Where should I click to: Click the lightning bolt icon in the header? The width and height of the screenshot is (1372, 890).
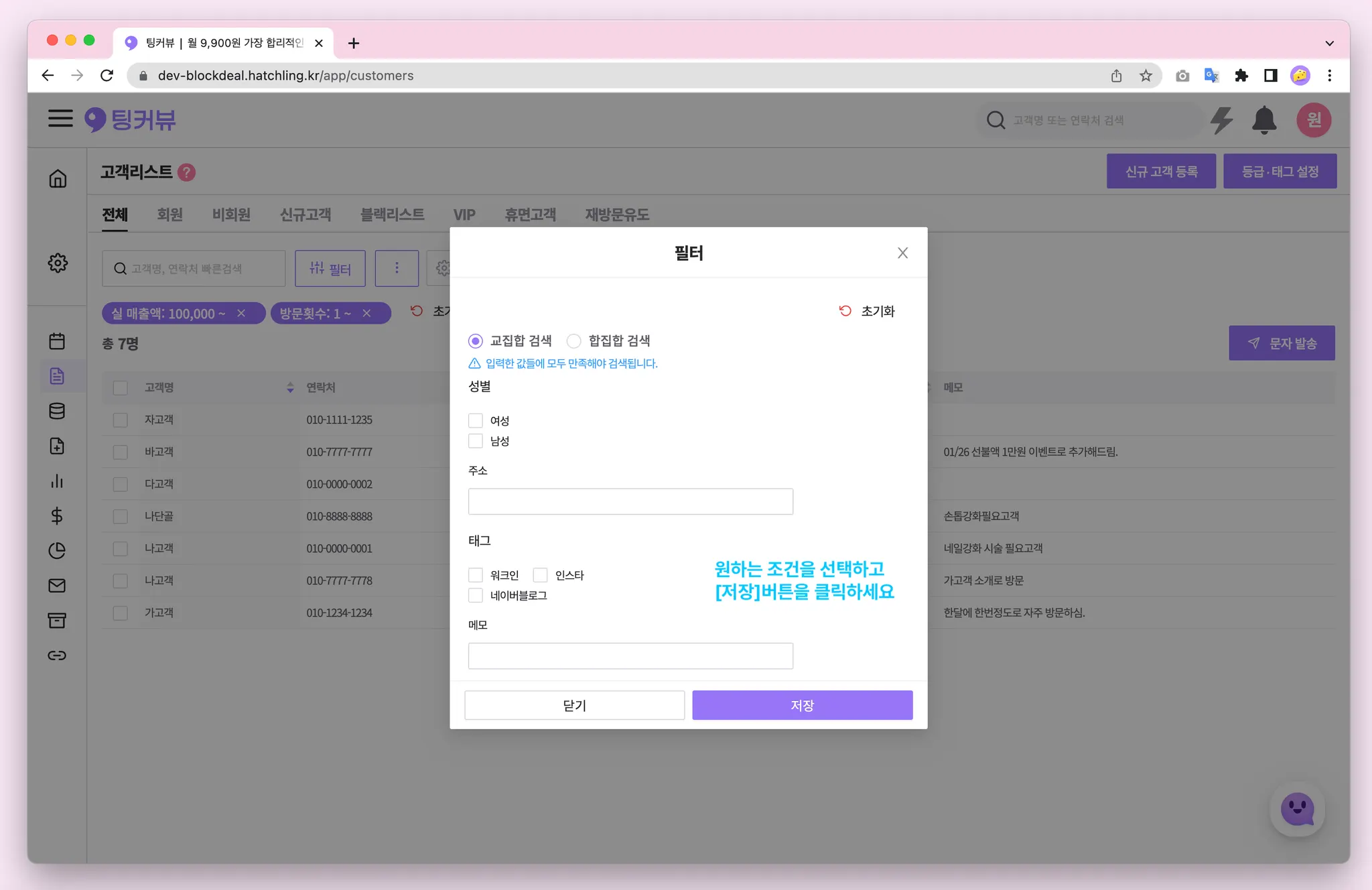[1222, 121]
